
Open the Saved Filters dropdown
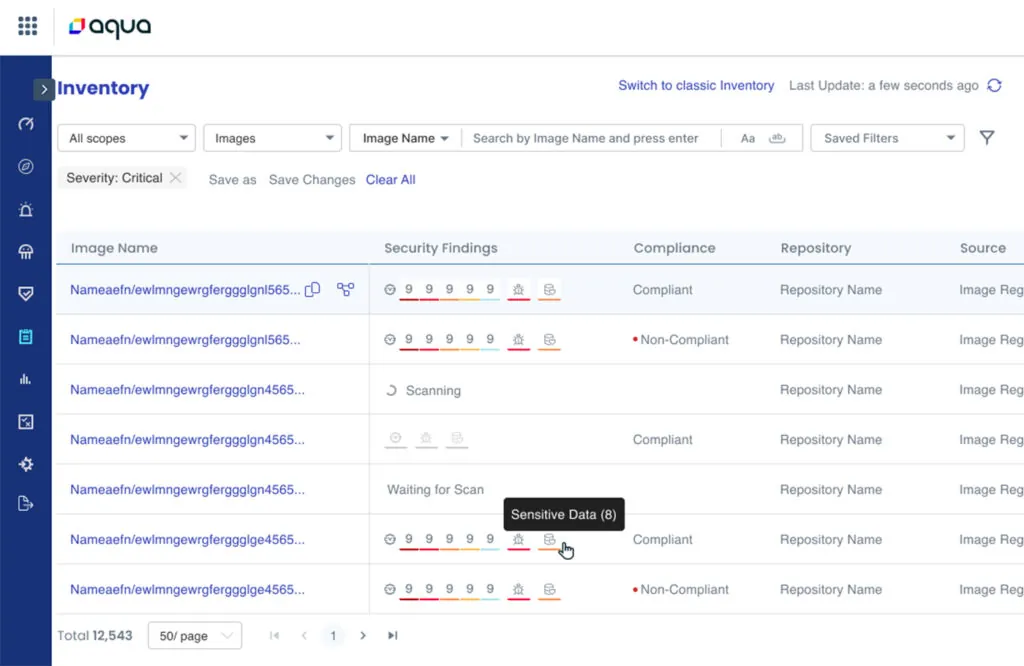pos(886,137)
